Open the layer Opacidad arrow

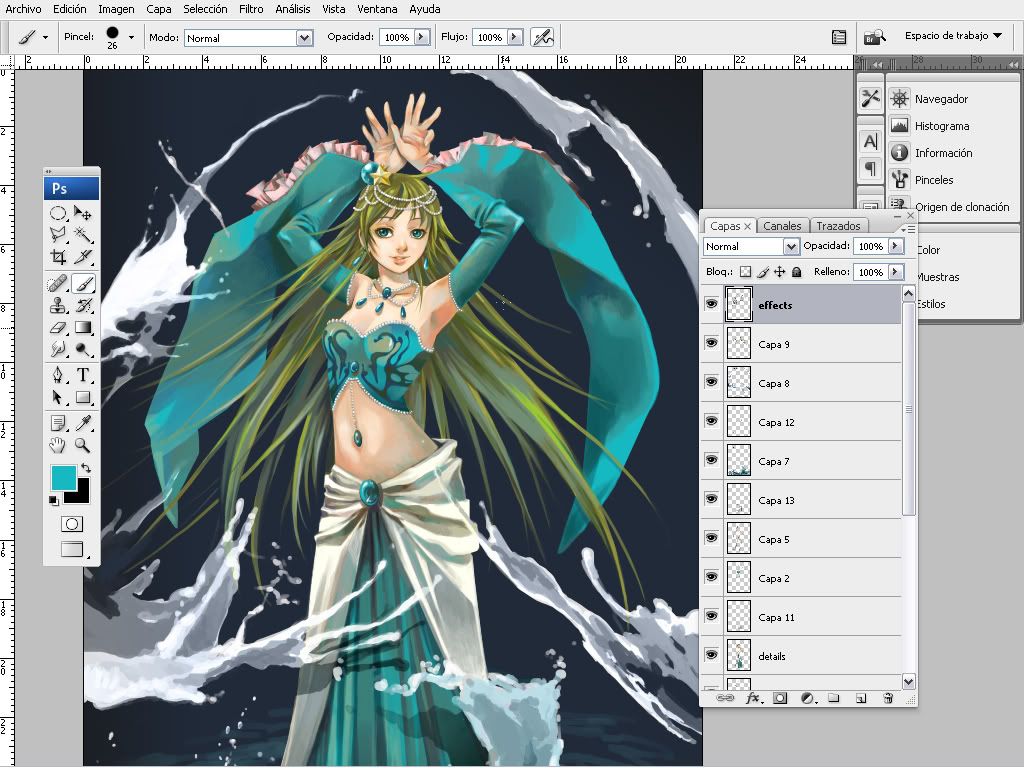click(895, 246)
